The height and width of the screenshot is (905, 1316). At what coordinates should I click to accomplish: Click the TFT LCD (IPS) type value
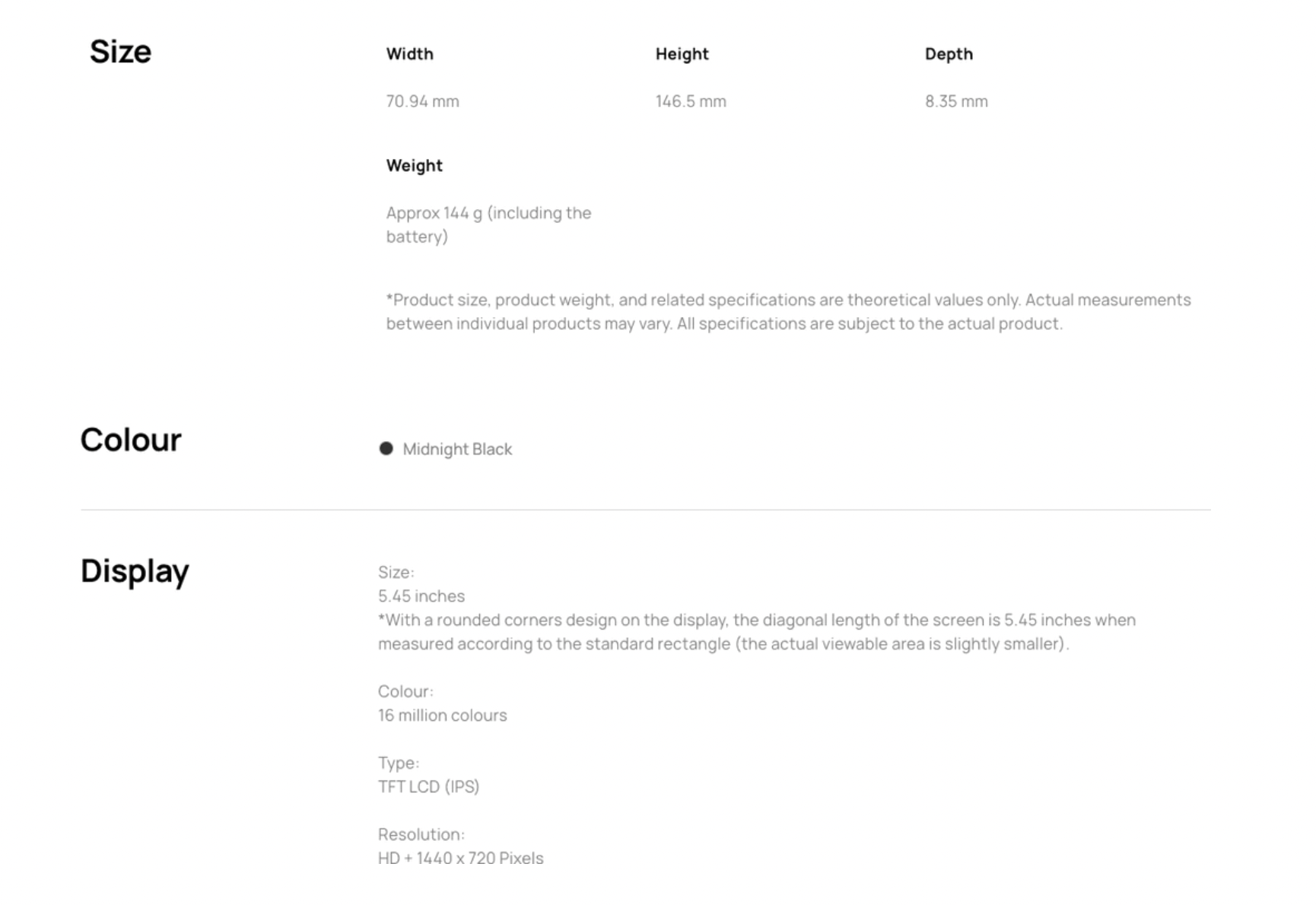point(428,787)
